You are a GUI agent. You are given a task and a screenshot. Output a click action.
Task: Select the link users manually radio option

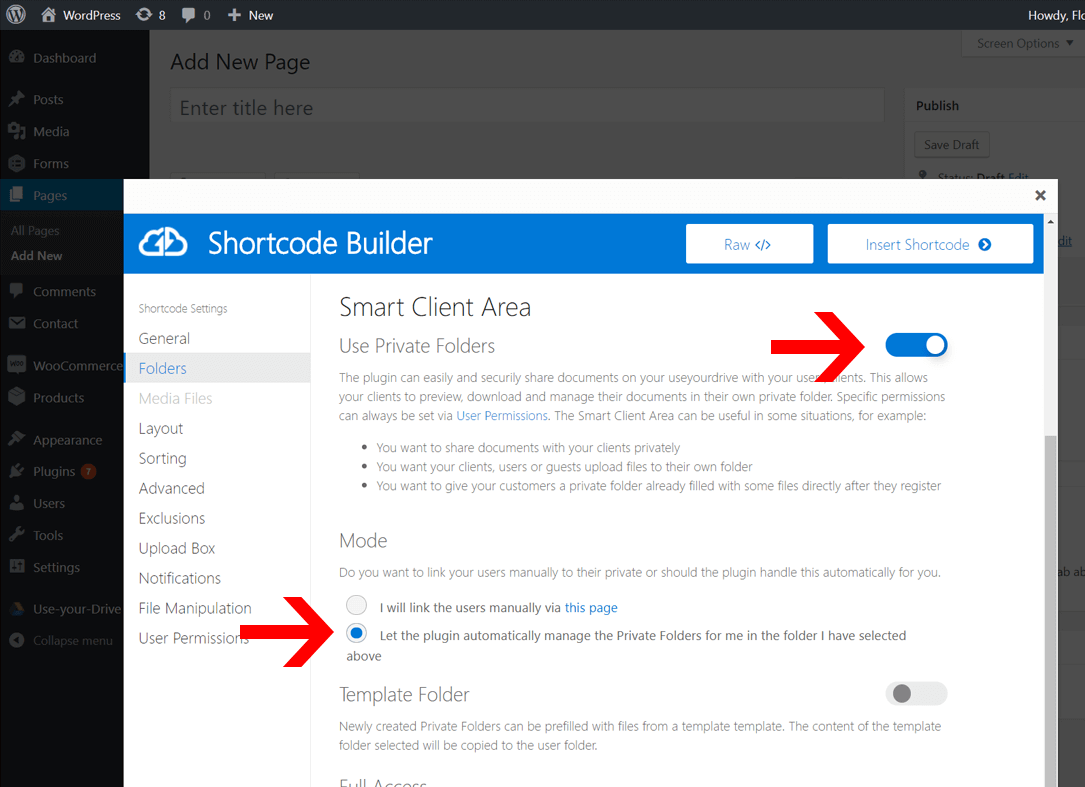pos(356,606)
